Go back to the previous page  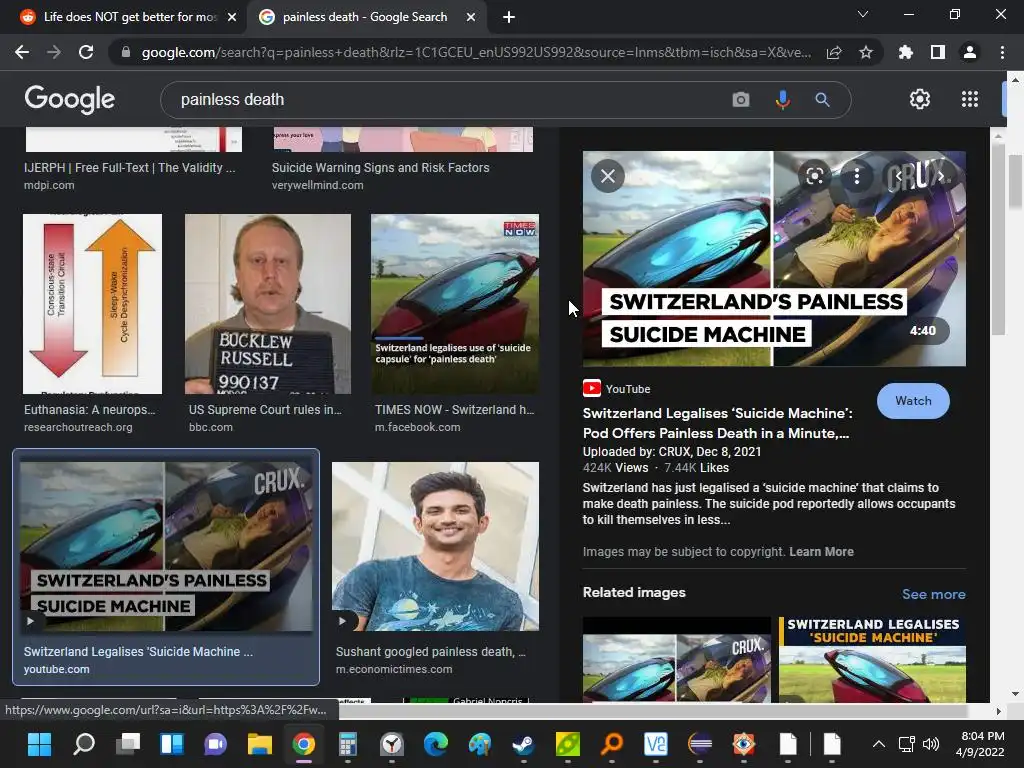[22, 52]
